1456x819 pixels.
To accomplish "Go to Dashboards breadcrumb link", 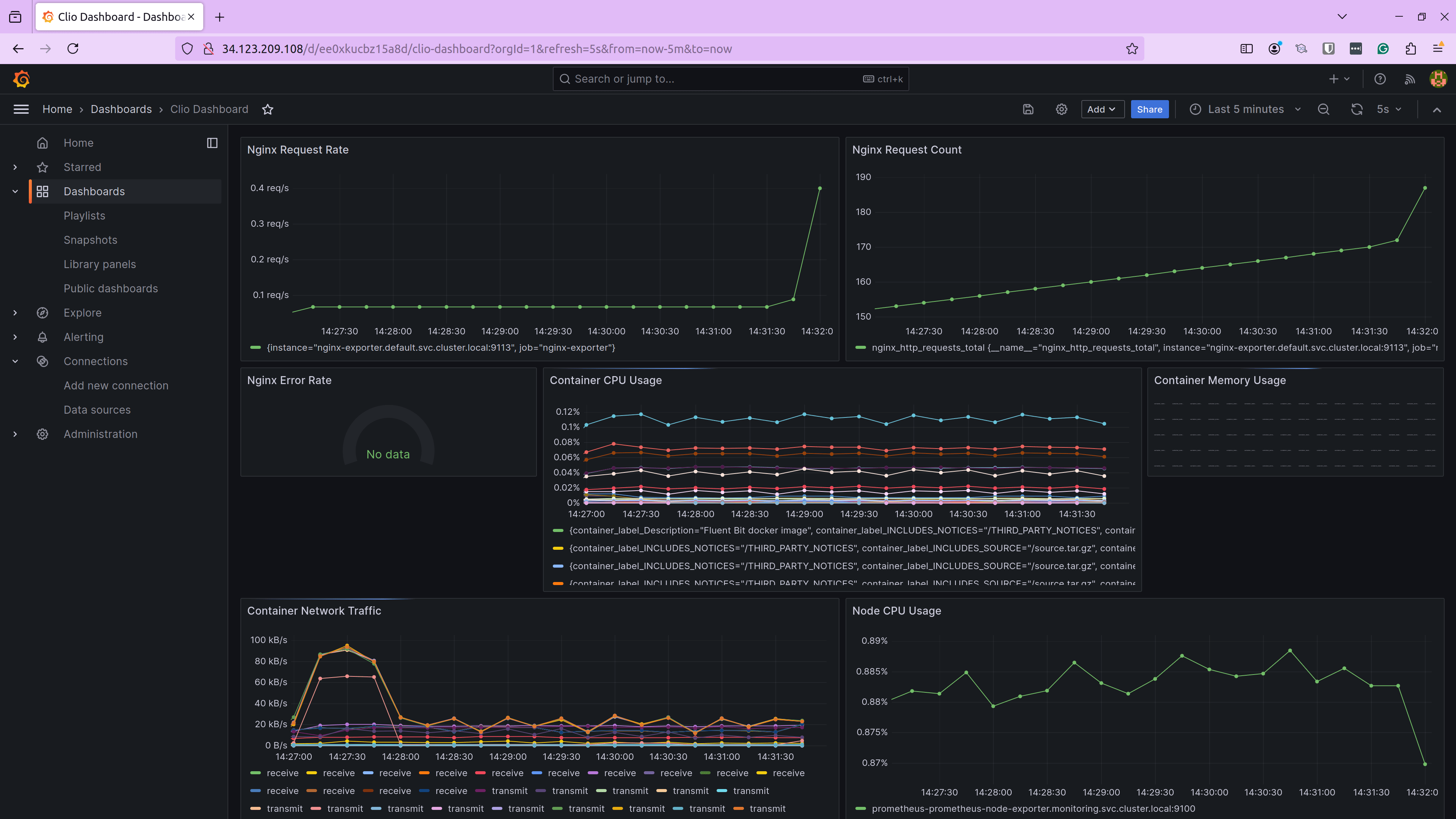I will pos(121,109).
